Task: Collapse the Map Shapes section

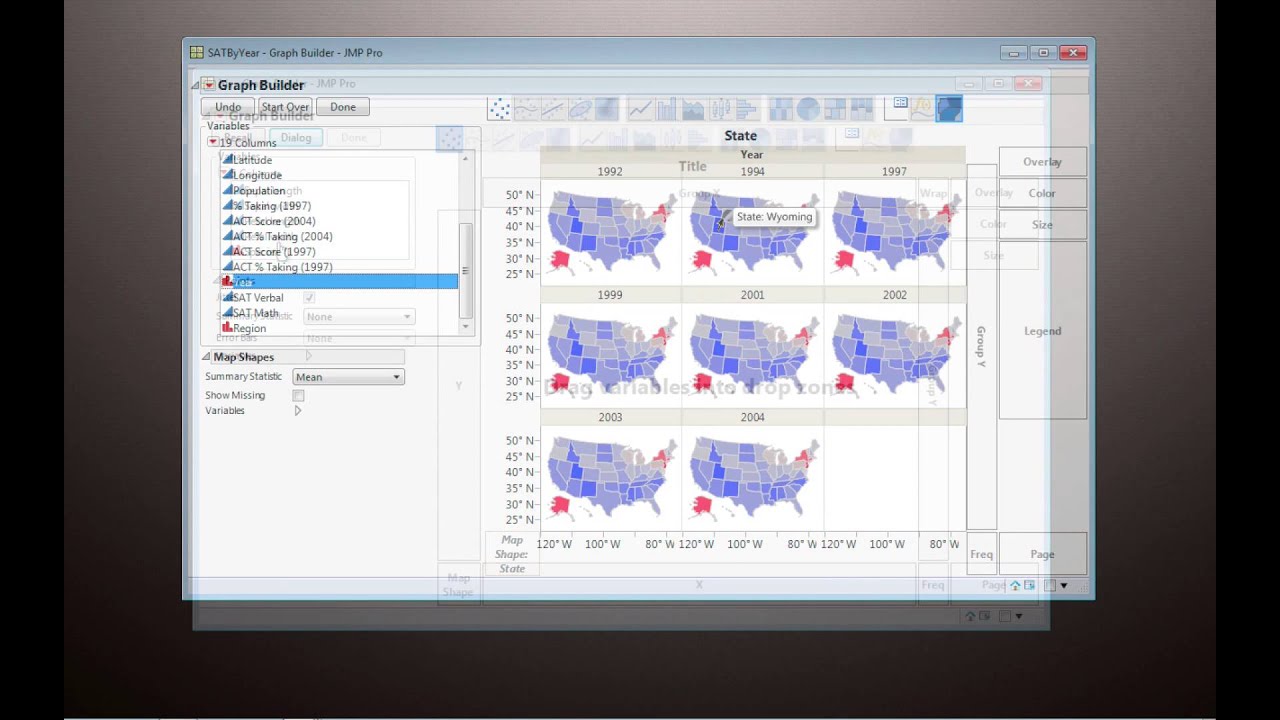Action: [206, 357]
